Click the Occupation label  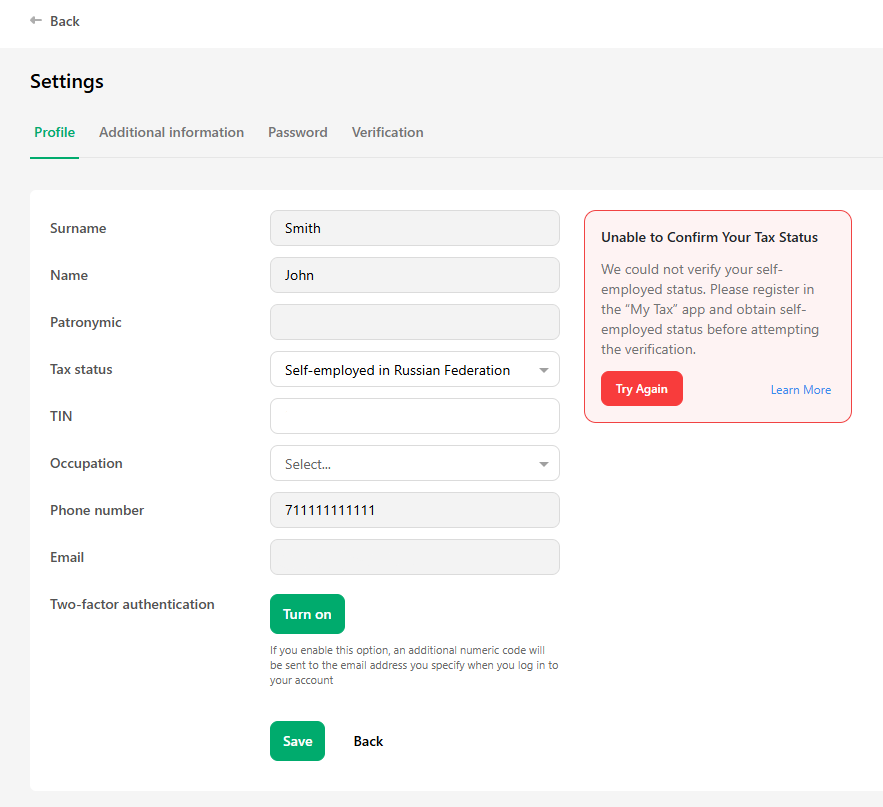click(86, 463)
